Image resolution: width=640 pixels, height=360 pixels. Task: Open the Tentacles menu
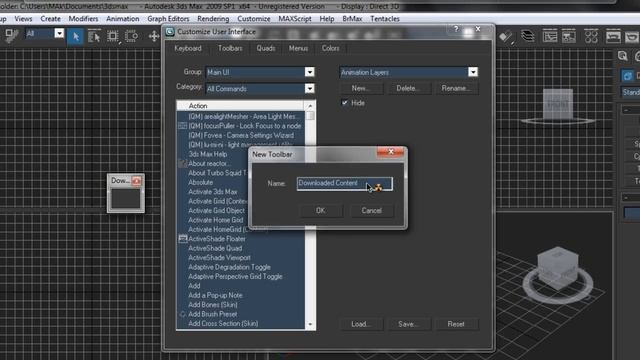(384, 19)
